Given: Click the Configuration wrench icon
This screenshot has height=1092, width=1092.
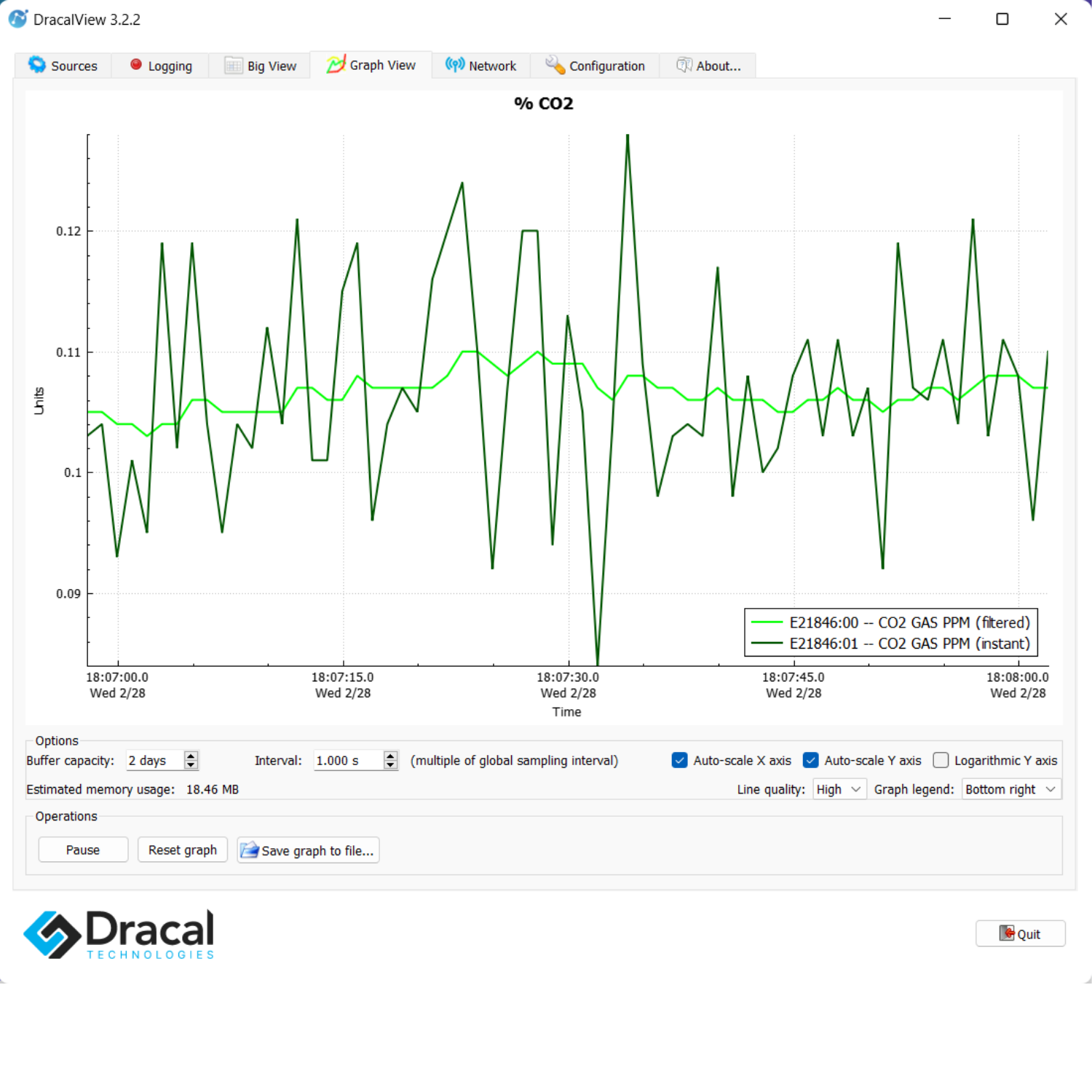Looking at the screenshot, I should pyautogui.click(x=555, y=65).
